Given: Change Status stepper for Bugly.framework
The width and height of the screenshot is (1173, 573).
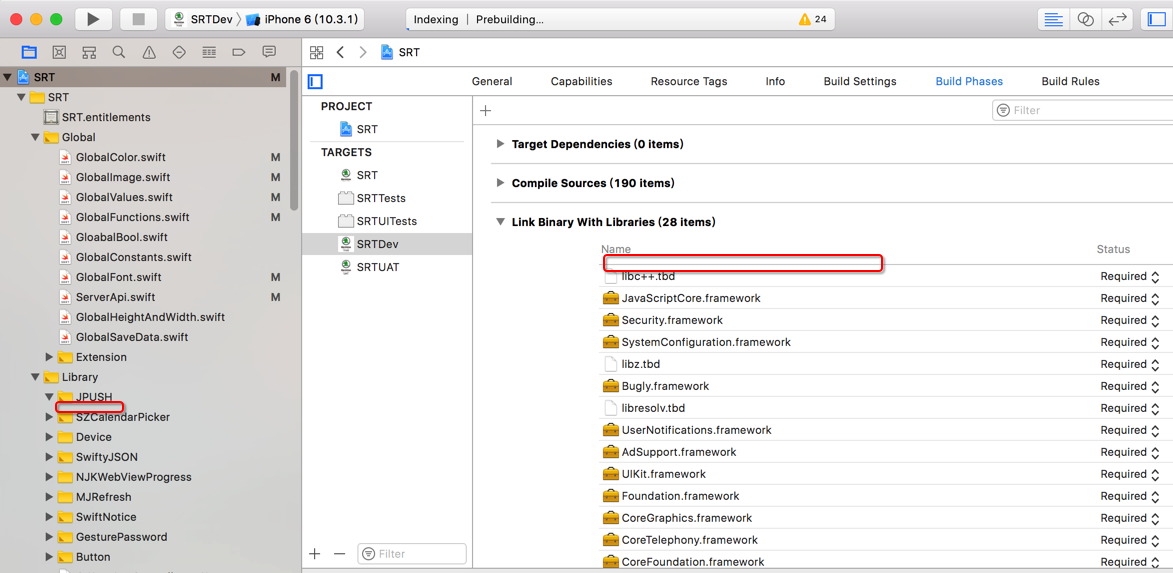Looking at the screenshot, I should pos(1155,386).
